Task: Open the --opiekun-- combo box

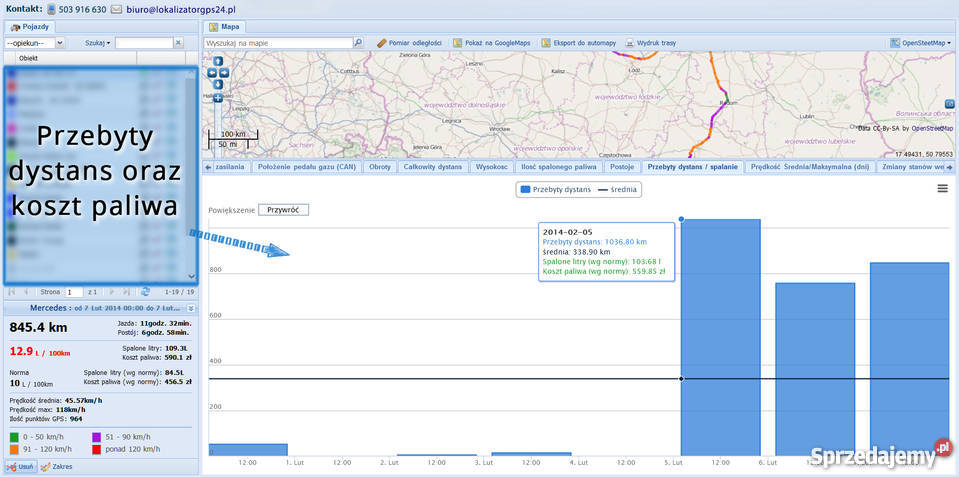Action: pos(35,43)
